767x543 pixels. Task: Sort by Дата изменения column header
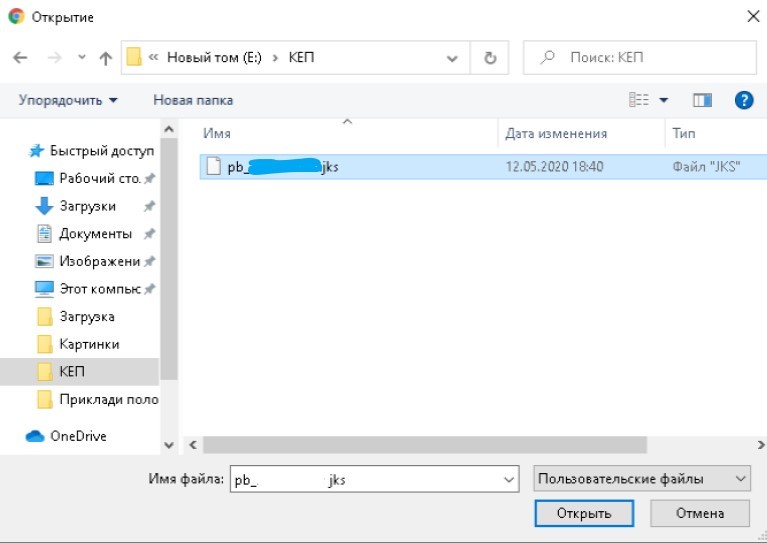(x=556, y=133)
